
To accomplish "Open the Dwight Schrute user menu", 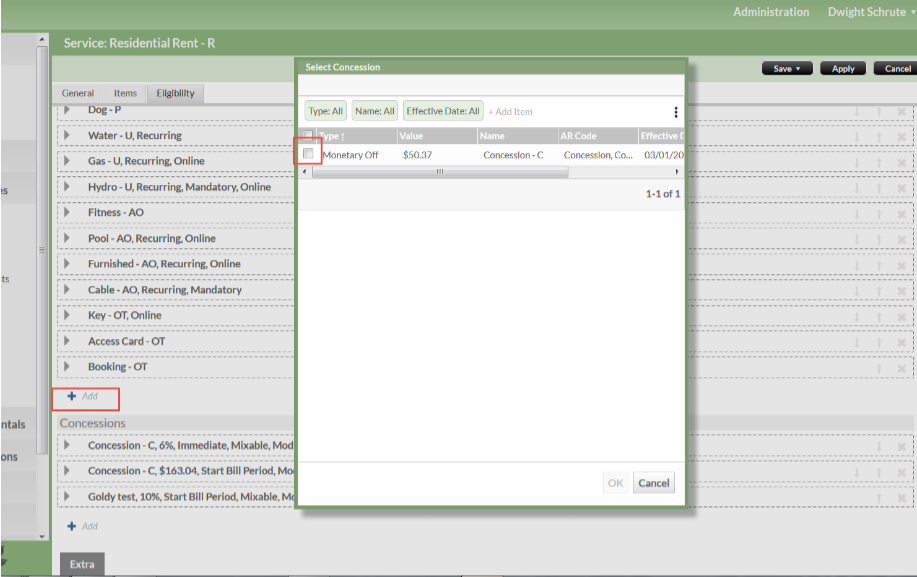I will pos(871,12).
